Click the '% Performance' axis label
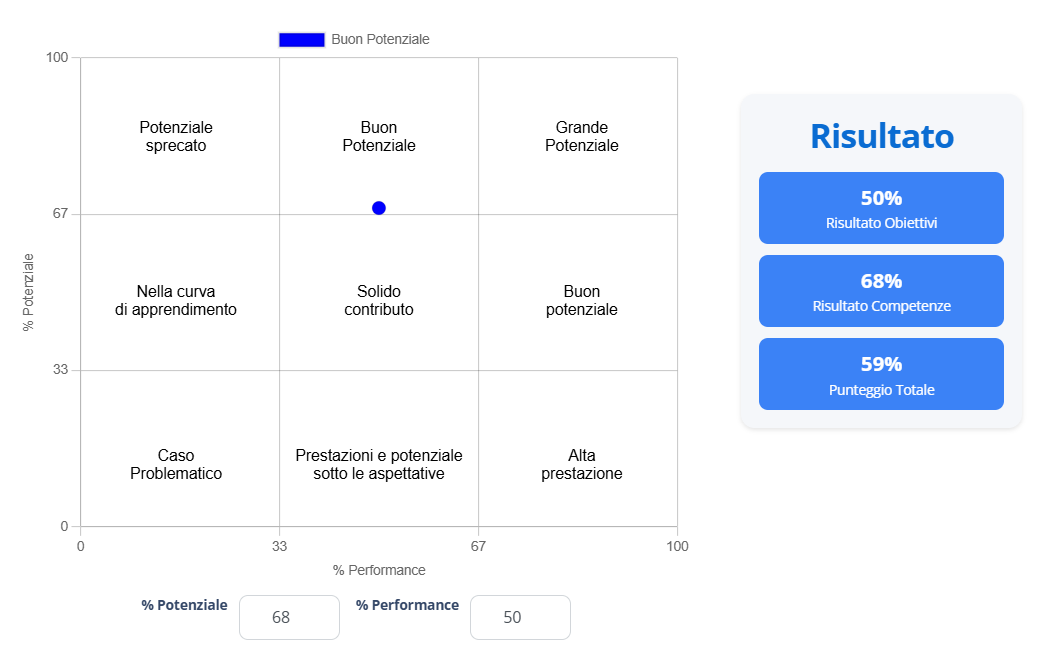 (x=378, y=570)
